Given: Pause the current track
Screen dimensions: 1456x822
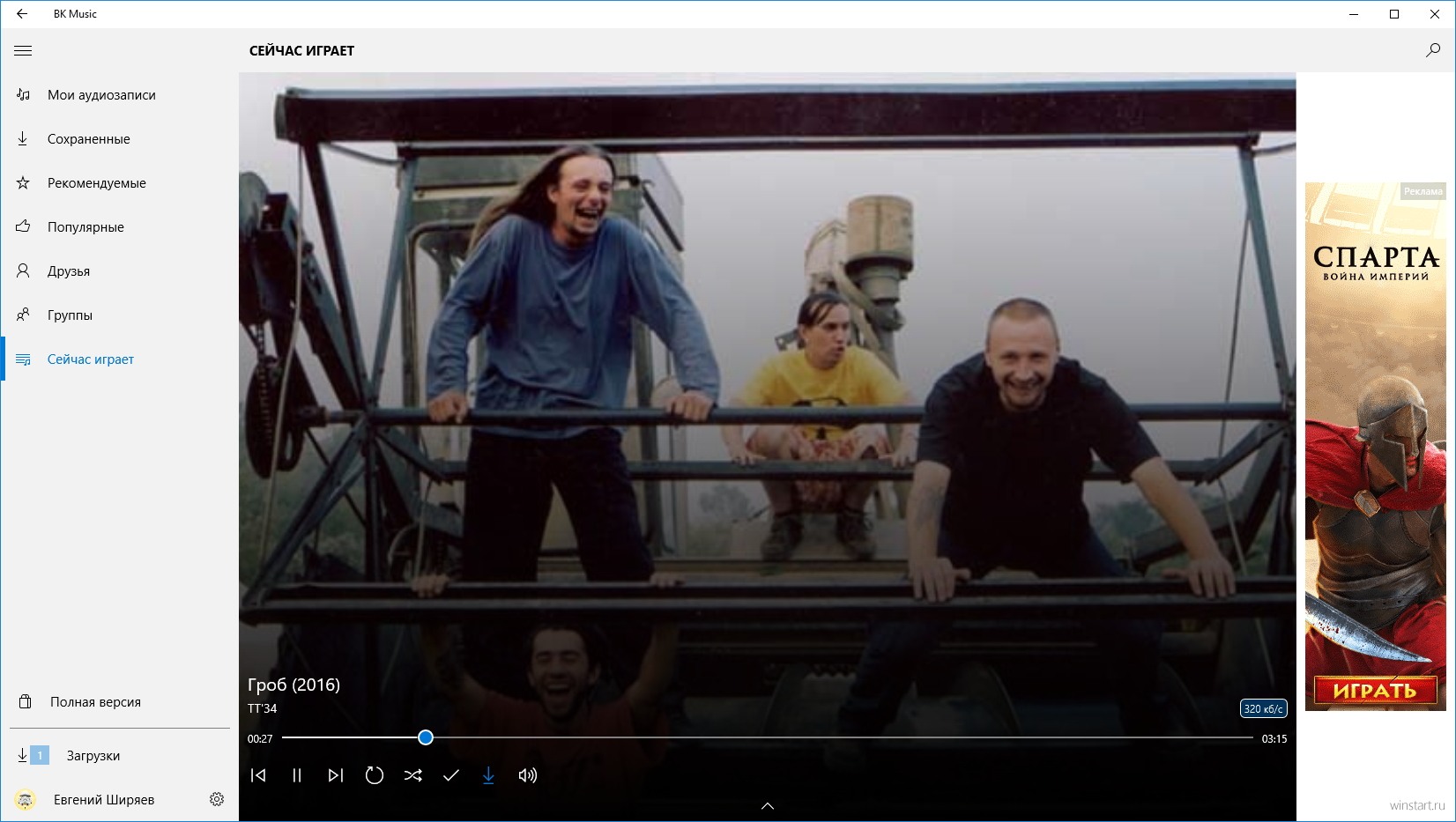Looking at the screenshot, I should [297, 775].
